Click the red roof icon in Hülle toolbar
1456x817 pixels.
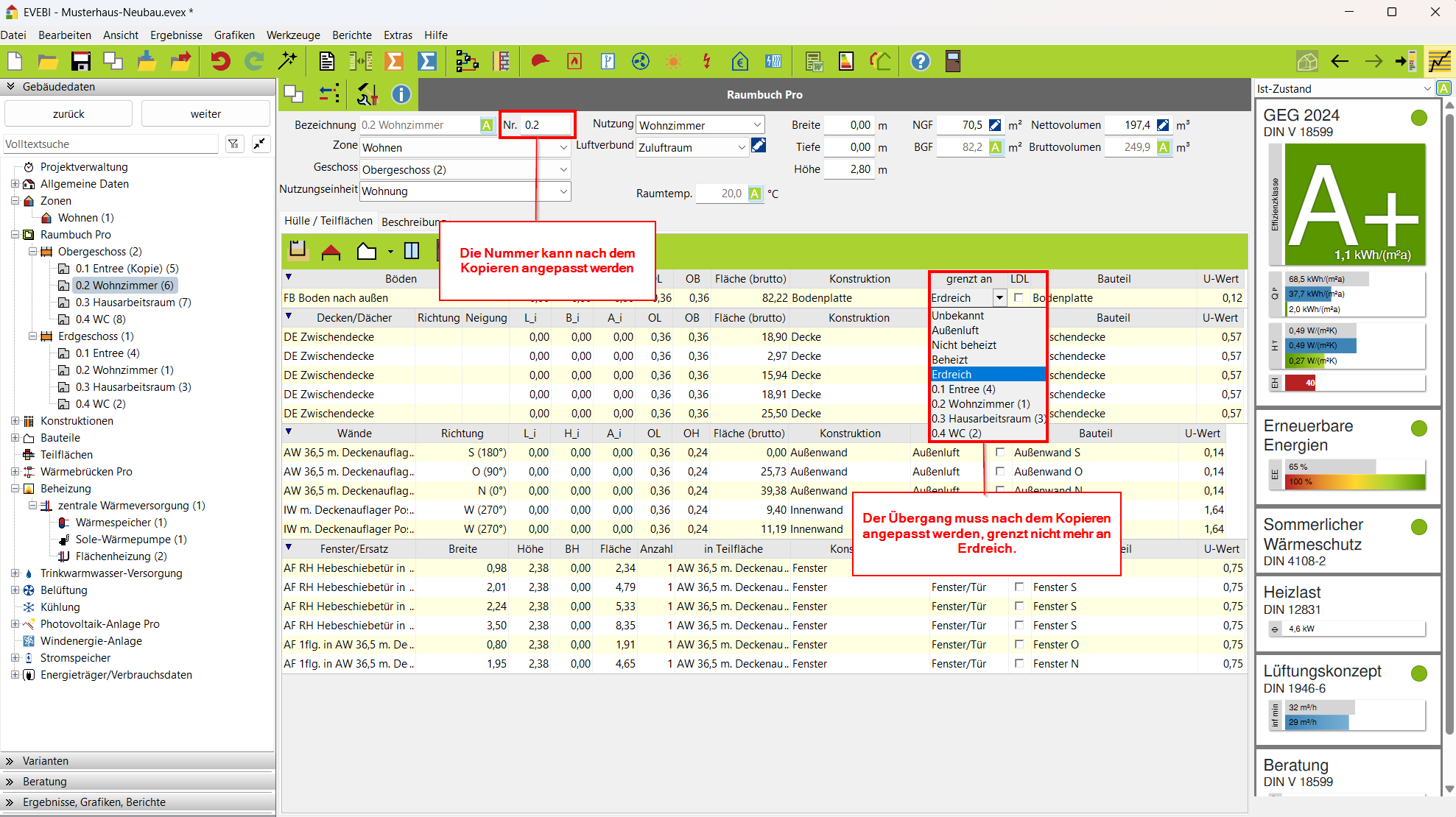(x=331, y=252)
